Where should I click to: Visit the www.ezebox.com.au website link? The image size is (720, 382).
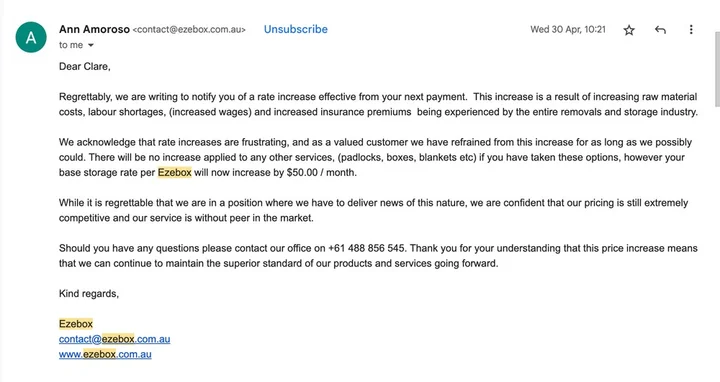tap(105, 354)
